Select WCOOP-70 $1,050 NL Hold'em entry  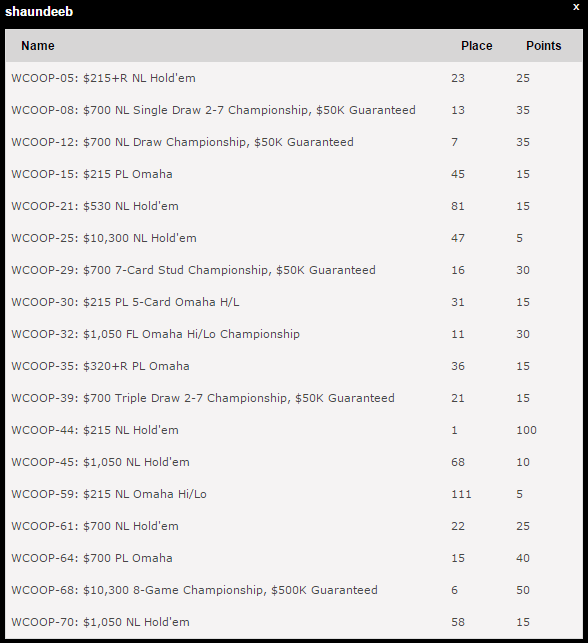point(294,622)
